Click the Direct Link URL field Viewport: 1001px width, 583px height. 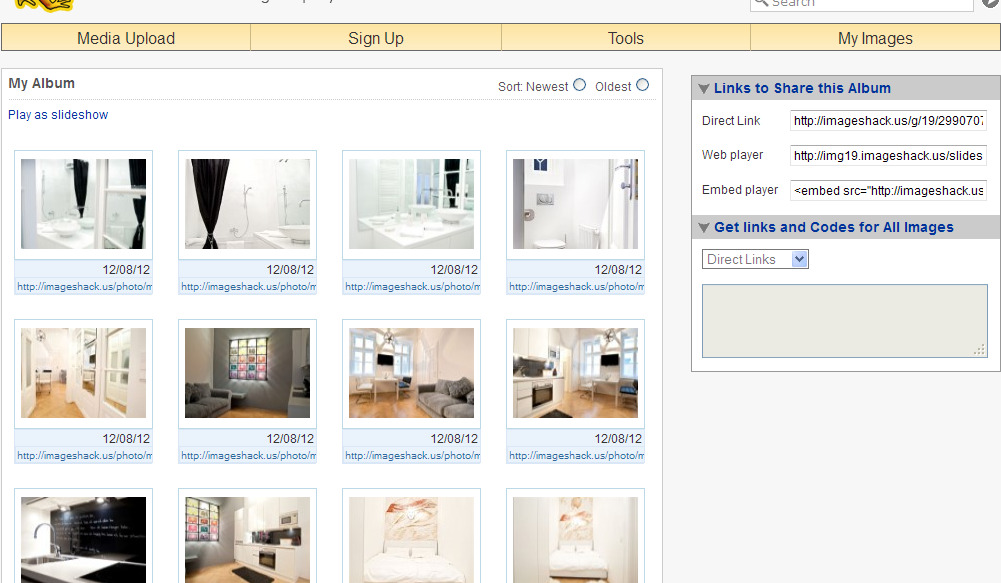pos(888,121)
